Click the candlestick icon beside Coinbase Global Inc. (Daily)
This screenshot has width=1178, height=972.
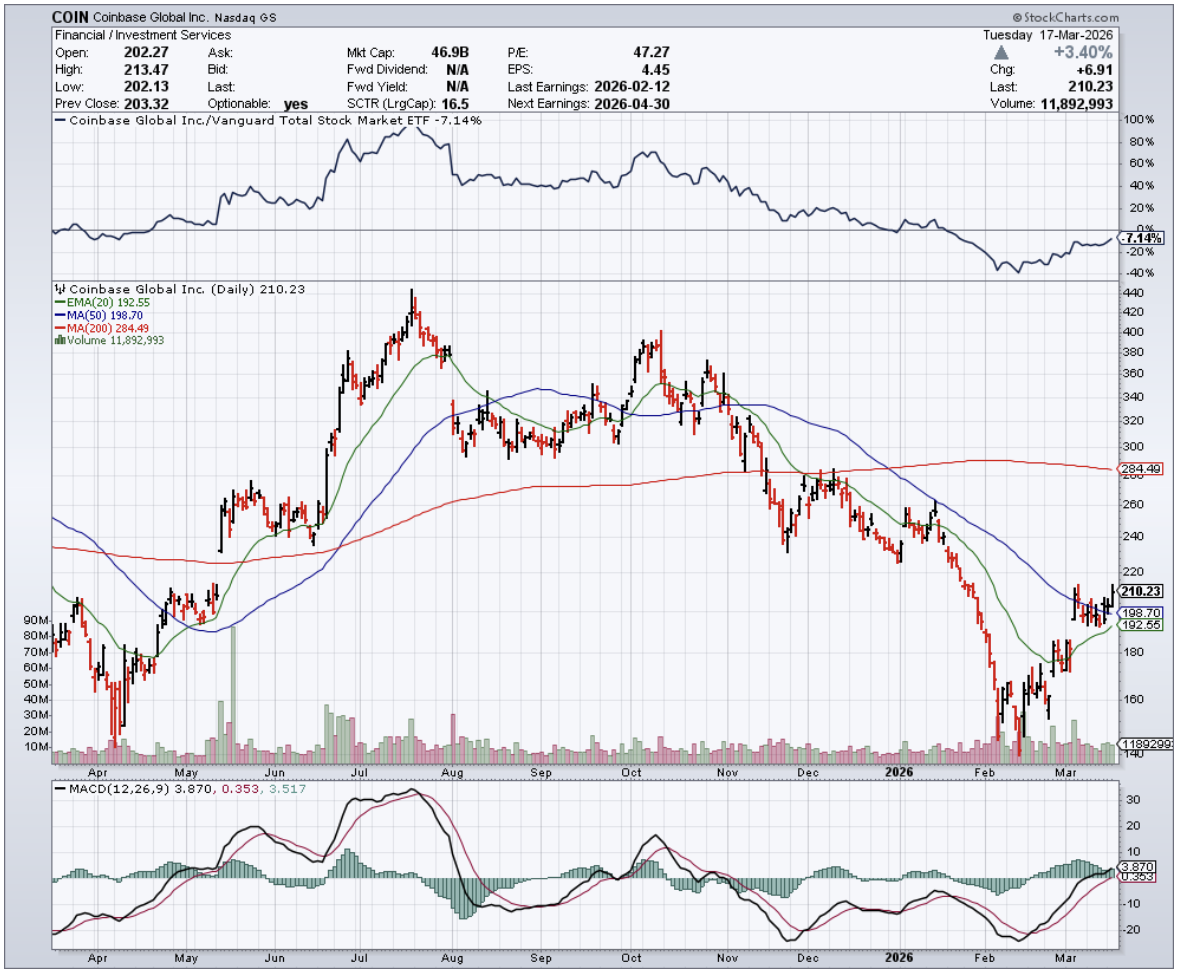[60, 289]
